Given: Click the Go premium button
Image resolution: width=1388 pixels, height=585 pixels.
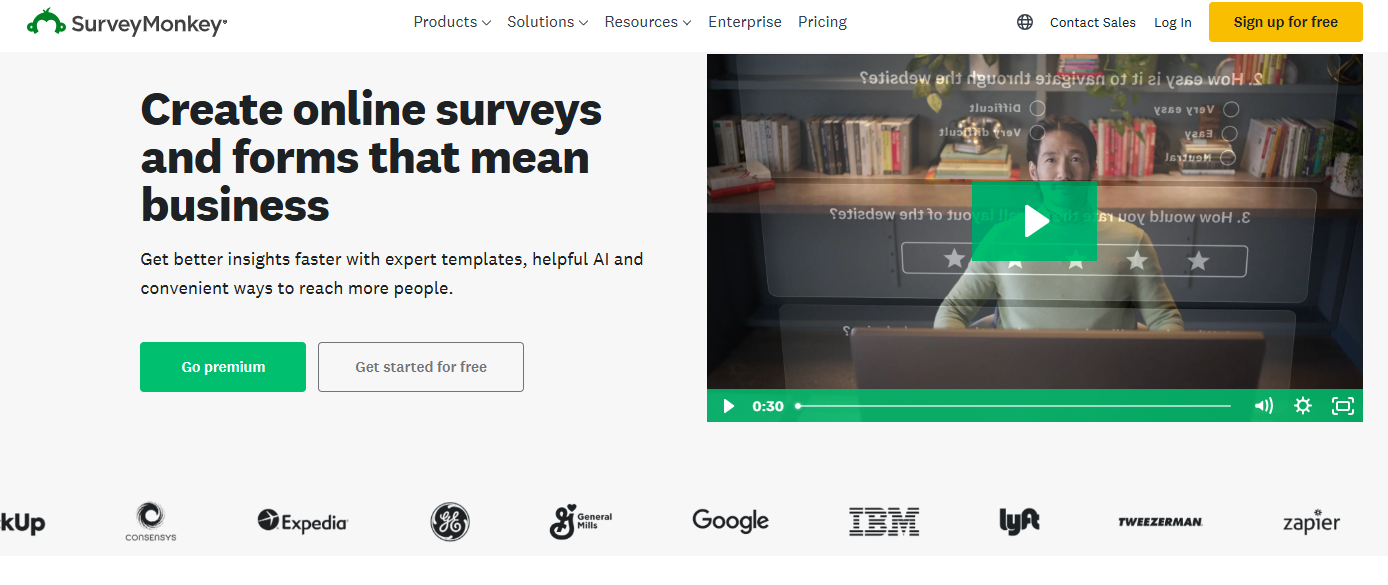Looking at the screenshot, I should (x=223, y=367).
